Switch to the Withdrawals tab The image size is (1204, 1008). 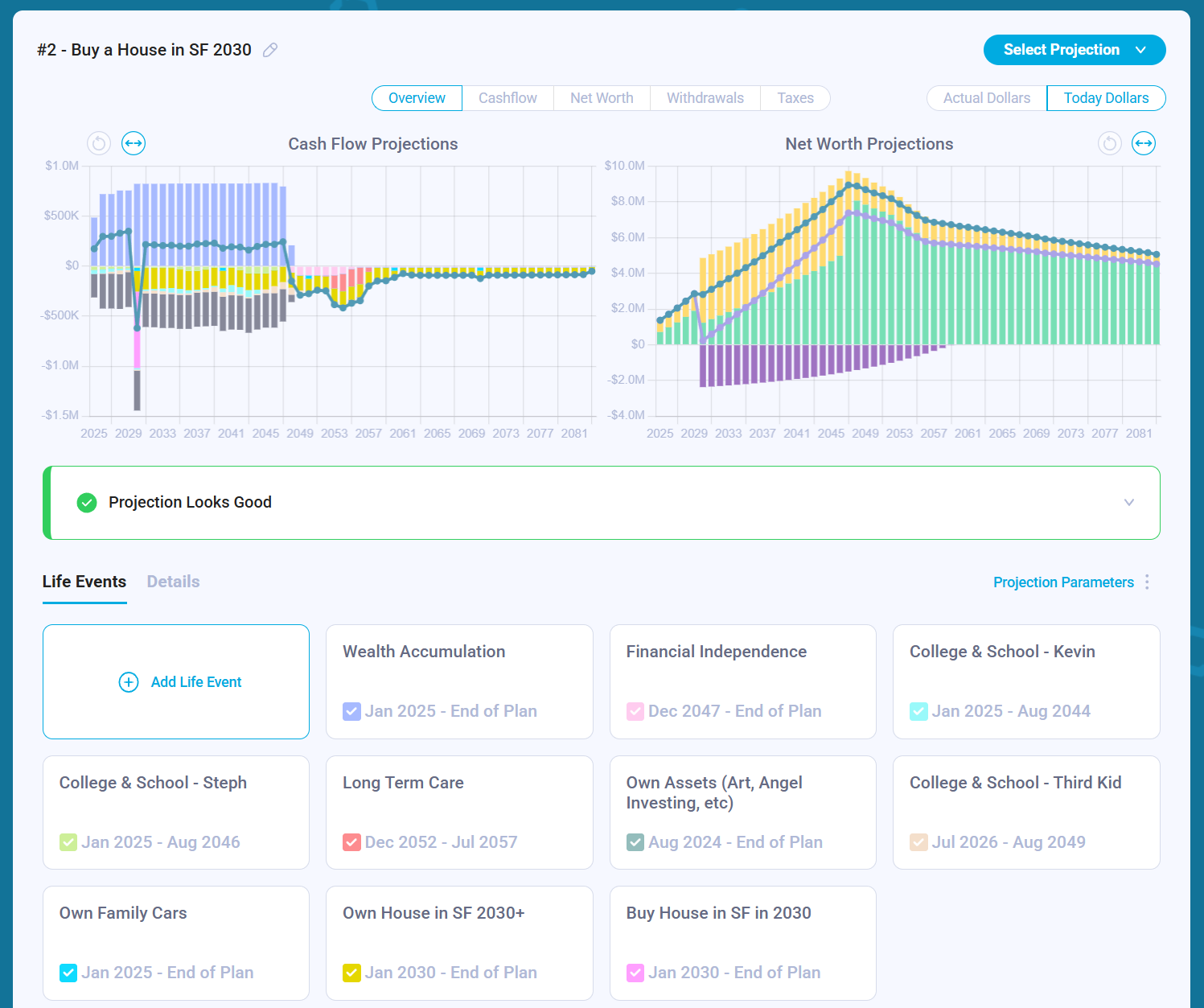(x=705, y=98)
